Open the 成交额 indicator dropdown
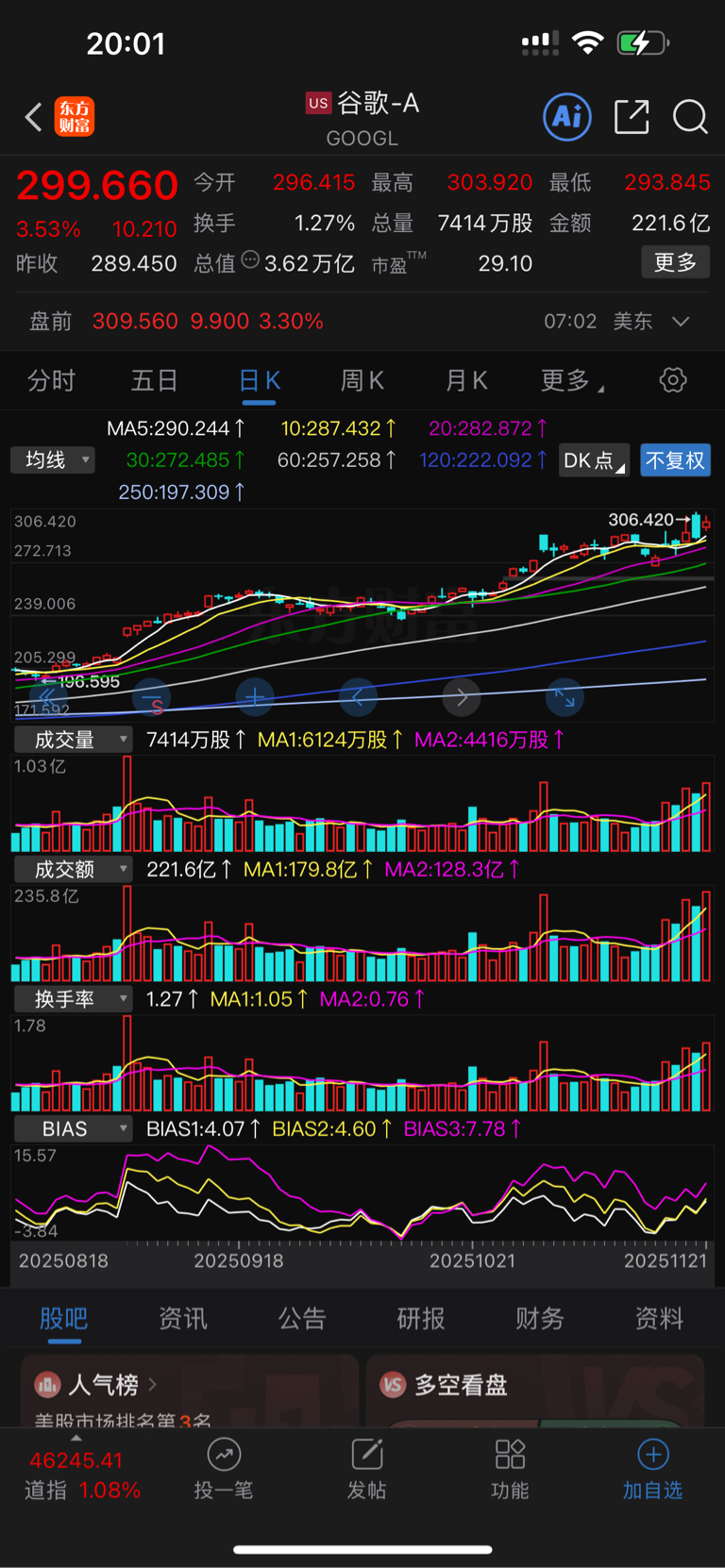 coord(73,869)
